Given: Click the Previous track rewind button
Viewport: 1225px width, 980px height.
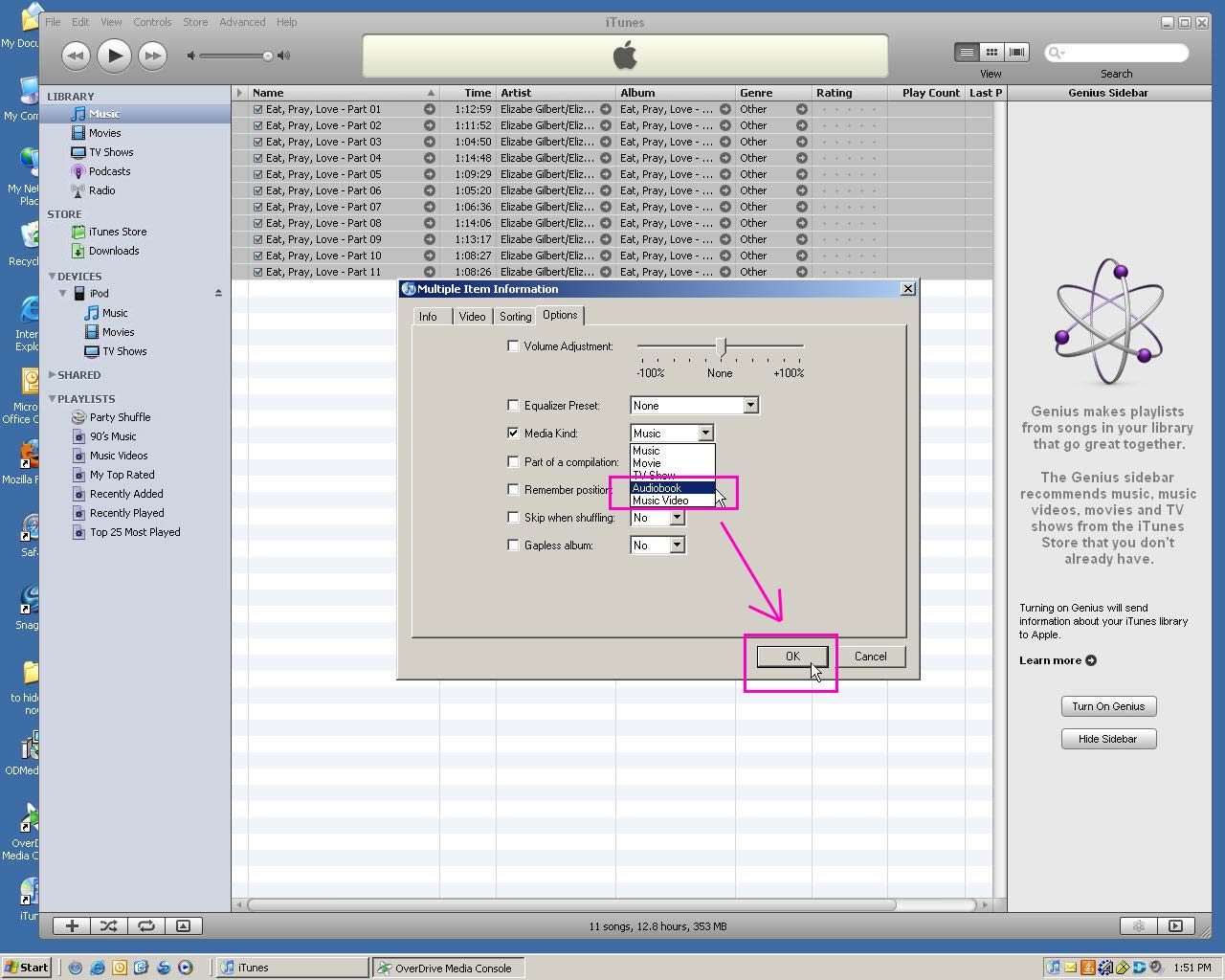Looking at the screenshot, I should [x=76, y=56].
